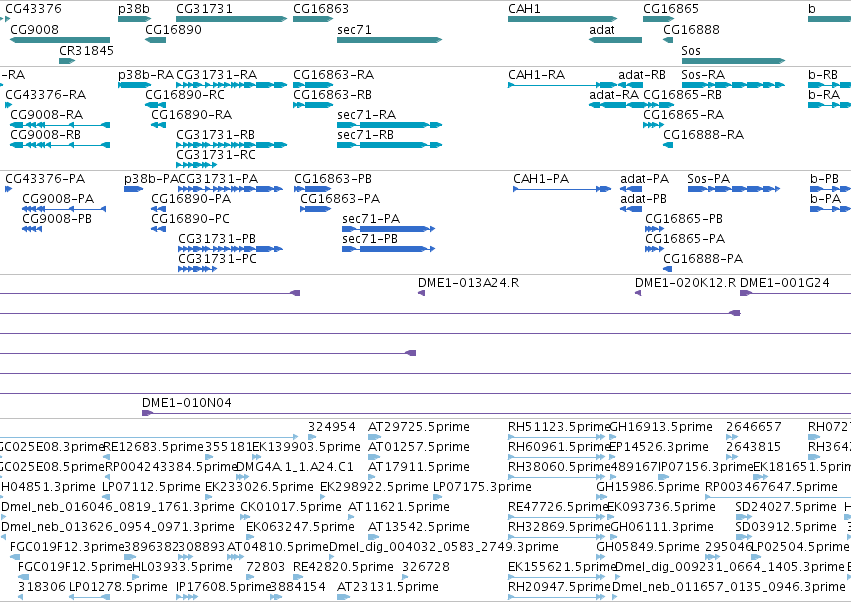Open the CG16863 gene label
This screenshot has height=602, width=851.
pos(321,9)
